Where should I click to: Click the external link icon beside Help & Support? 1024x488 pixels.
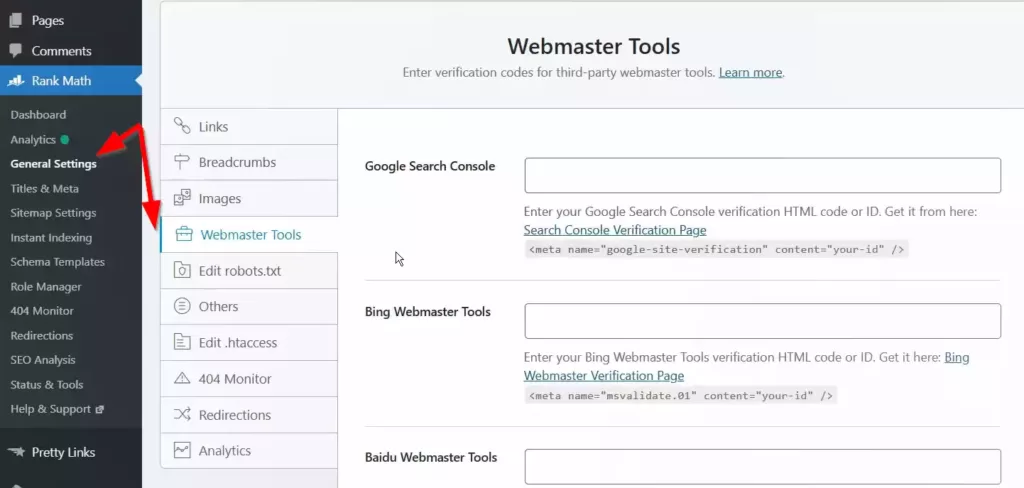pos(99,410)
